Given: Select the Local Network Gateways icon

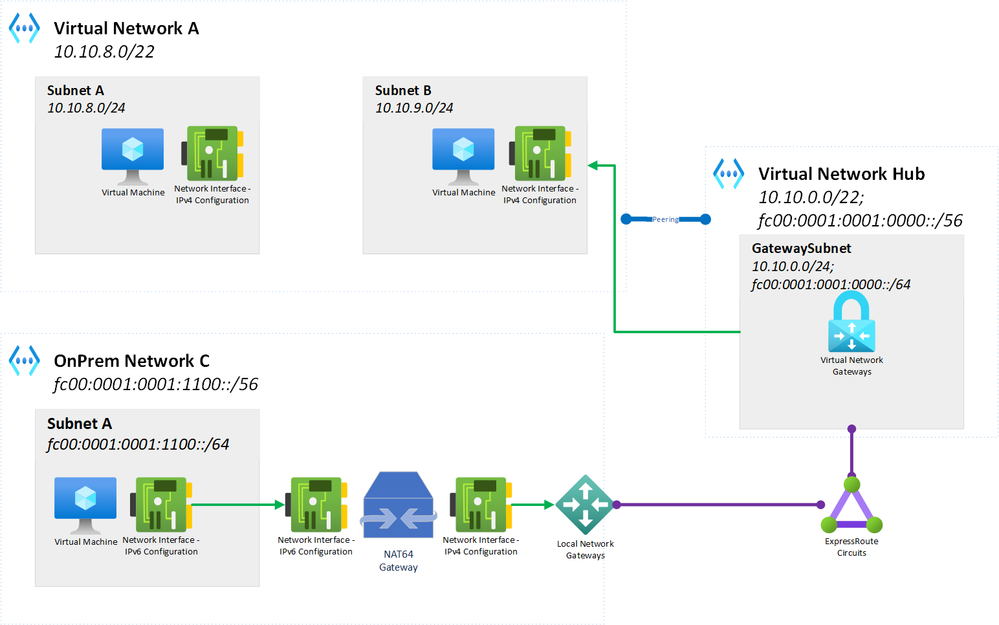Looking at the screenshot, I should pyautogui.click(x=585, y=505).
